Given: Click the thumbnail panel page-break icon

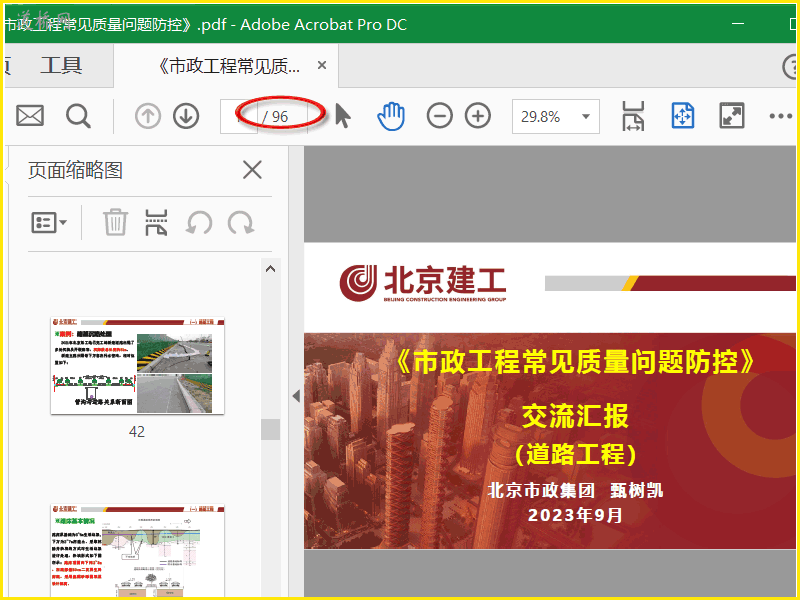Looking at the screenshot, I should 156,222.
